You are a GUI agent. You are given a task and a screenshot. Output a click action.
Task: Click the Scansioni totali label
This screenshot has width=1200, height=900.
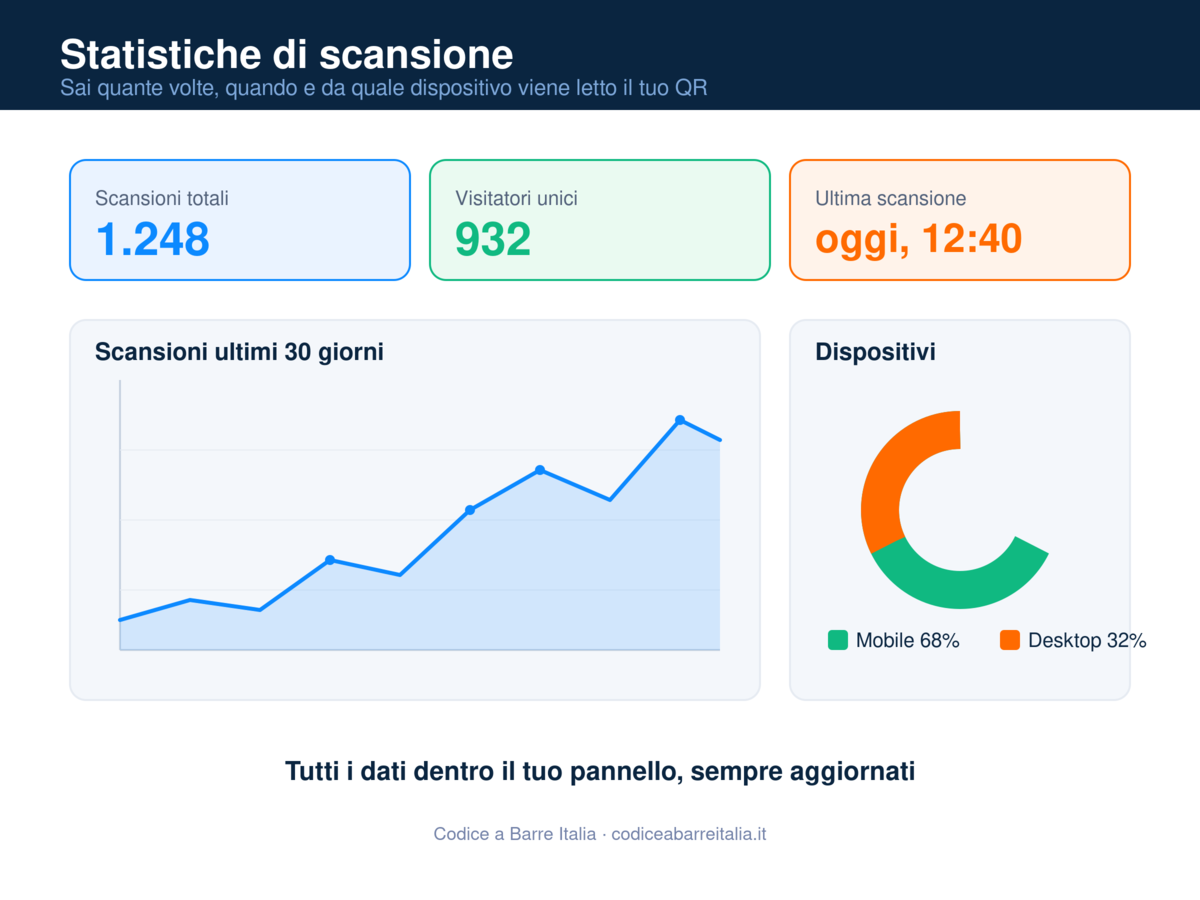click(x=162, y=198)
